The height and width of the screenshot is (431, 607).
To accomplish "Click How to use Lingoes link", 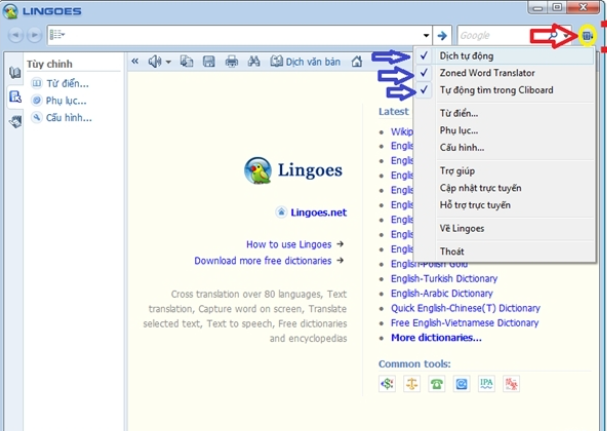I will click(289, 244).
